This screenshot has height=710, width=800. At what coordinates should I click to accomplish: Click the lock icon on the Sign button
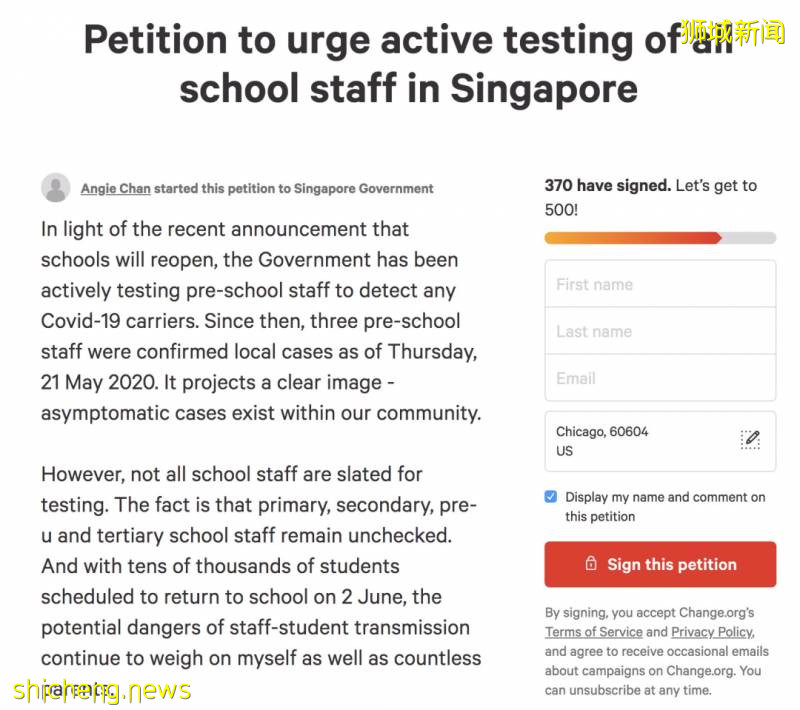tap(591, 564)
